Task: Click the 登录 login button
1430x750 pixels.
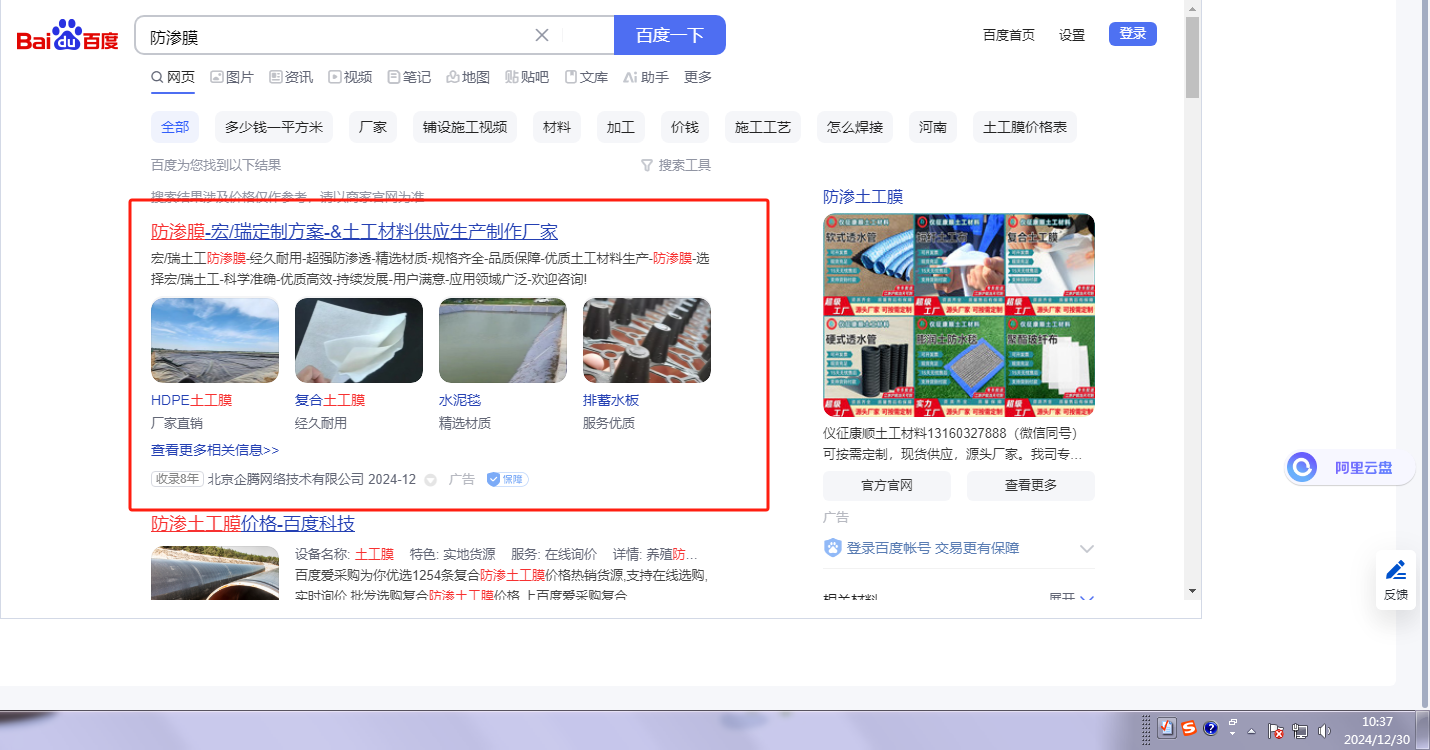Action: tap(1133, 34)
